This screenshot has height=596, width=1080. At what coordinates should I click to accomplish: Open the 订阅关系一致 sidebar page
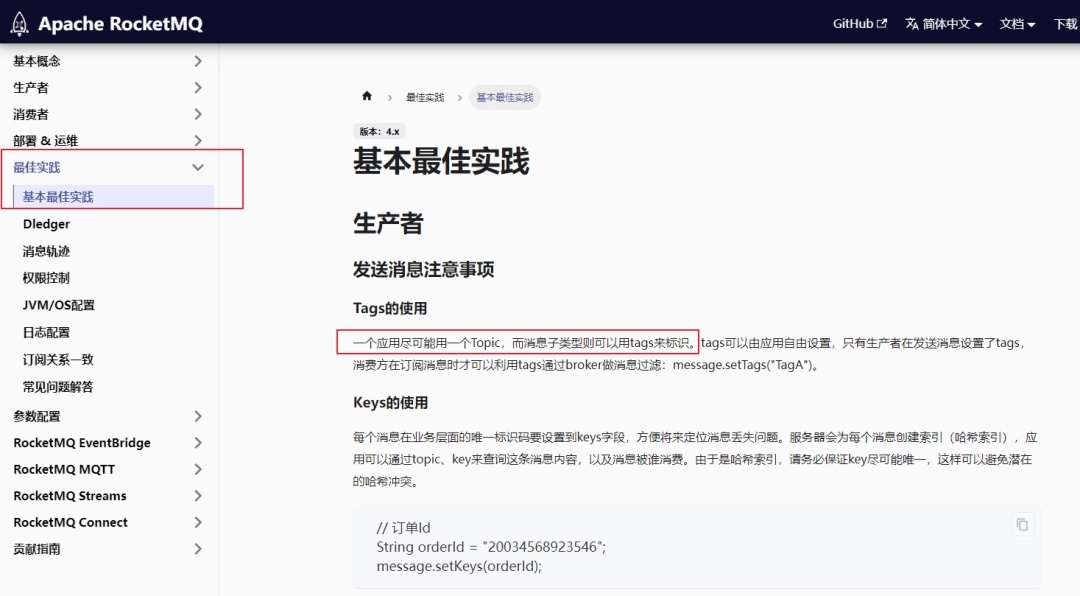click(58, 359)
